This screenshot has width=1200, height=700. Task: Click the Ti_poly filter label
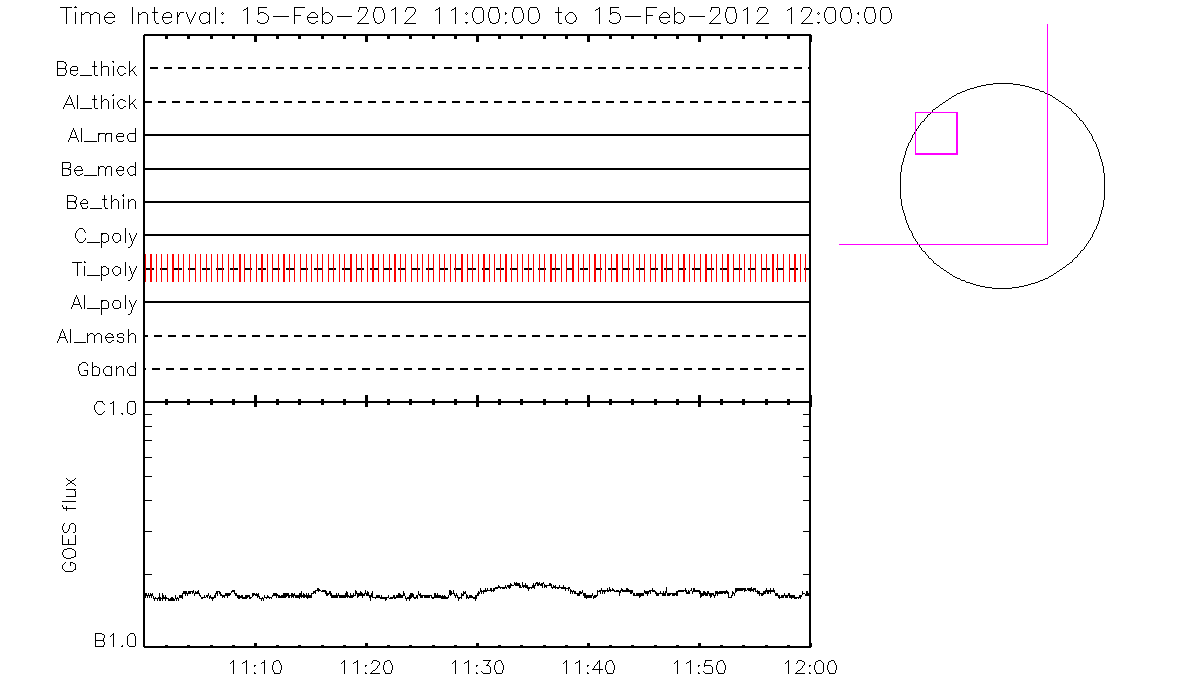click(103, 270)
